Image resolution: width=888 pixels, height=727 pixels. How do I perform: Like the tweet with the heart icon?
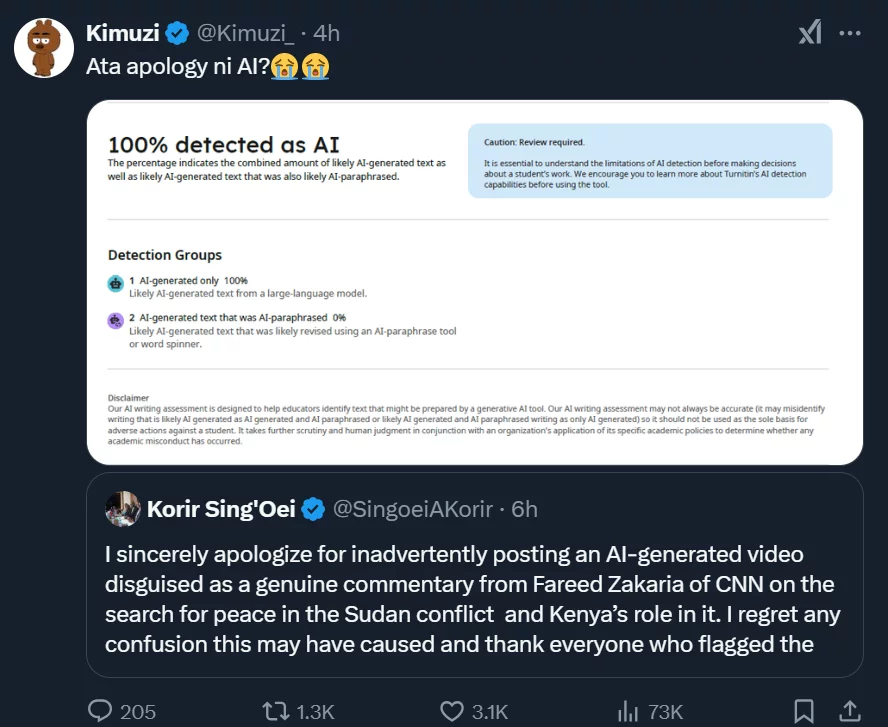(451, 711)
